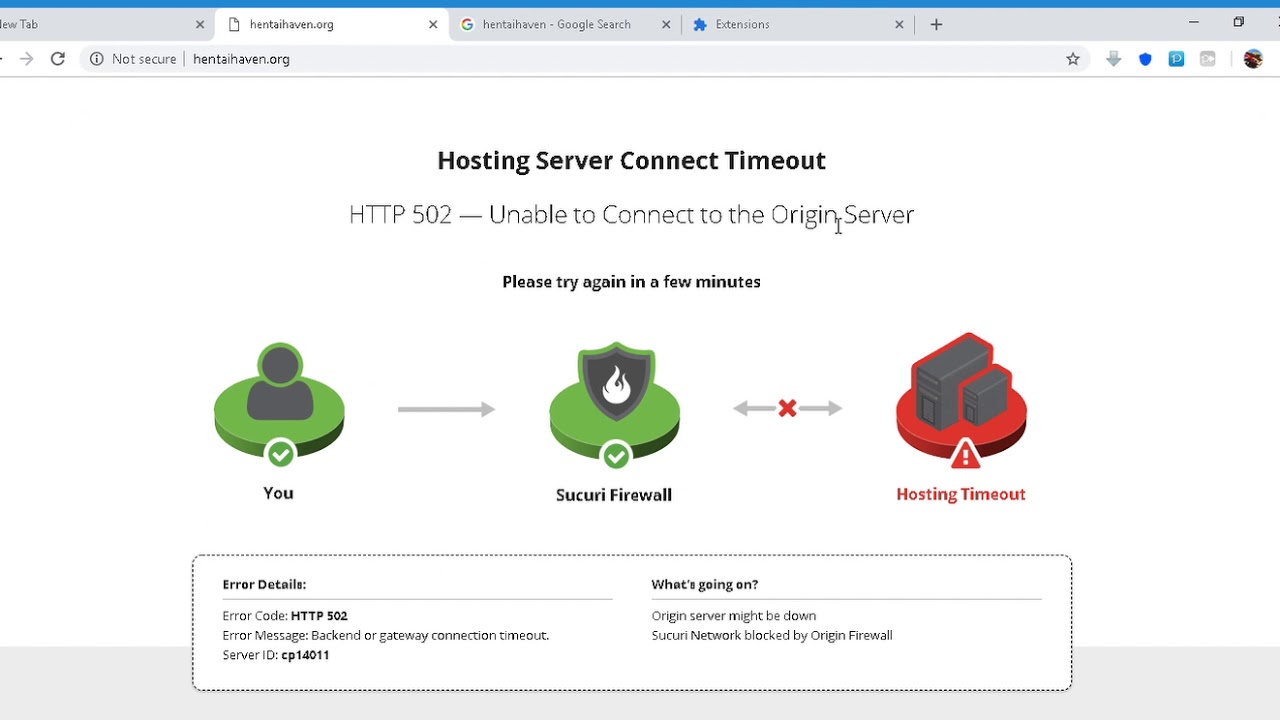Viewport: 1280px width, 720px height.
Task: Open the user profile avatar
Action: click(1253, 59)
